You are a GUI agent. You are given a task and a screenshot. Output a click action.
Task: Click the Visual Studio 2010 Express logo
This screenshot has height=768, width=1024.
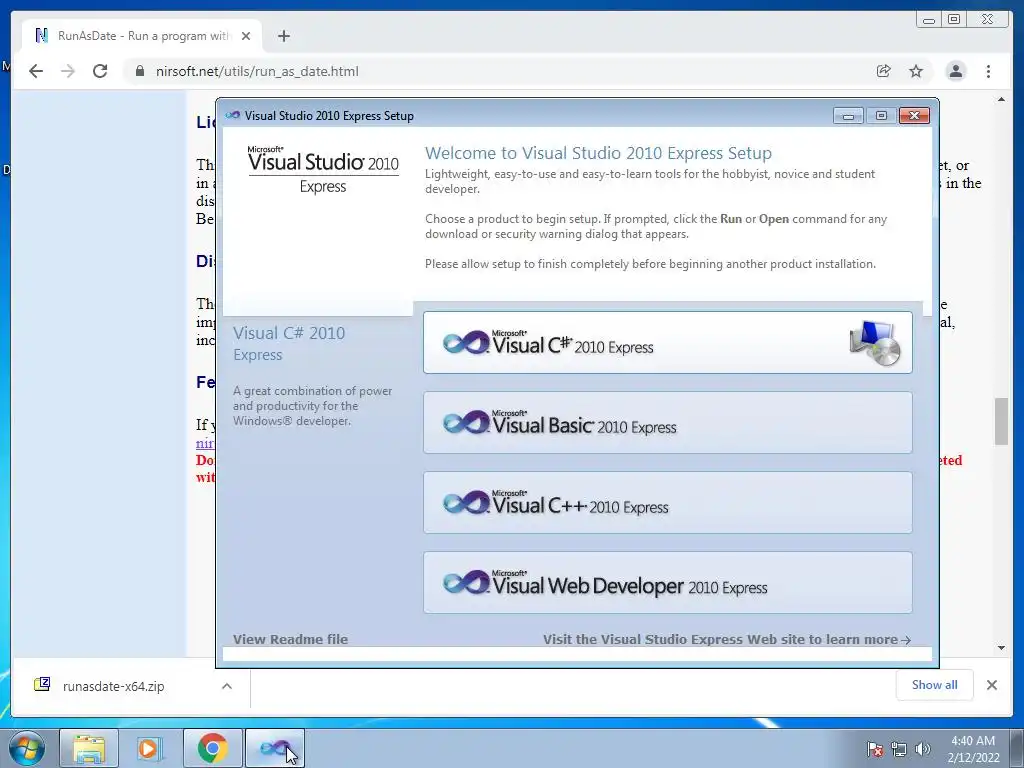pyautogui.click(x=323, y=169)
